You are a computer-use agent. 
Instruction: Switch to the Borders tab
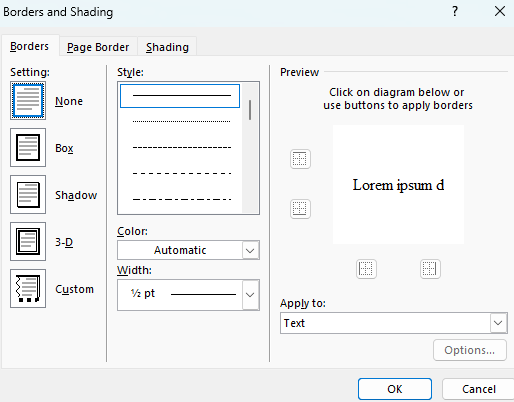tap(30, 46)
